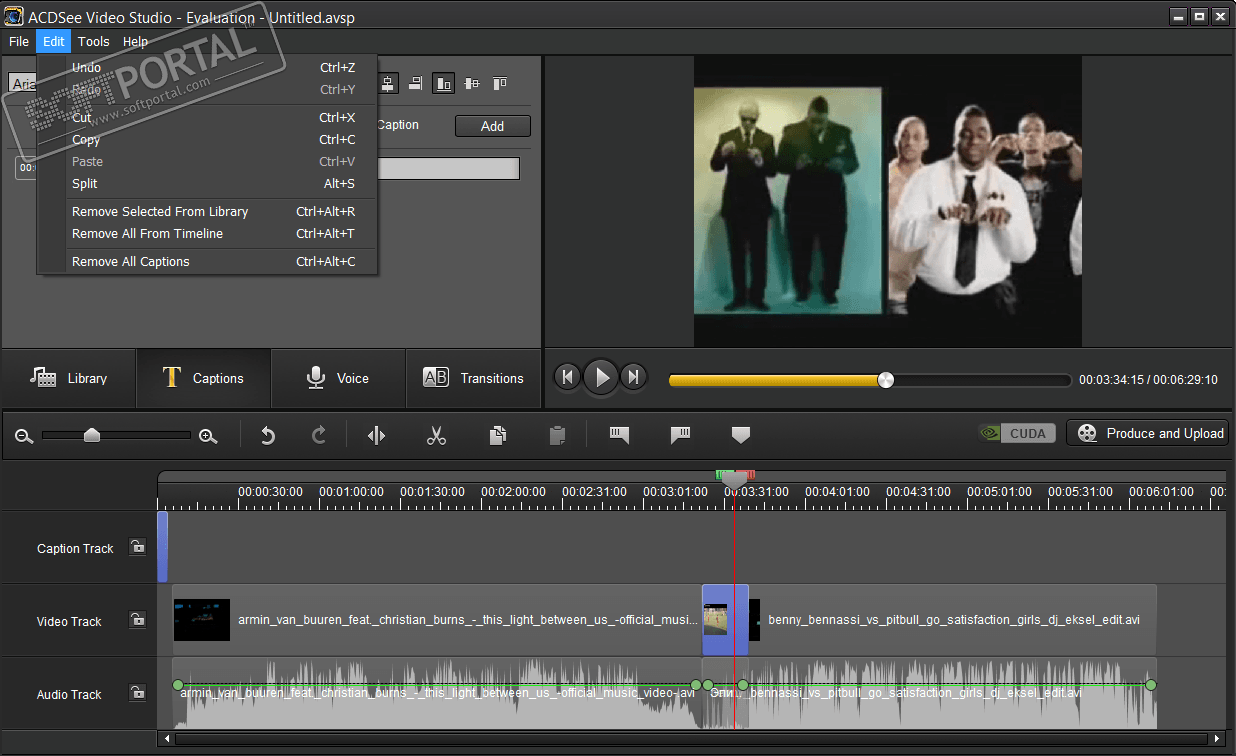
Task: Click the timecode 00:03:34:15 / 00:06:29:10
Action: point(1148,380)
